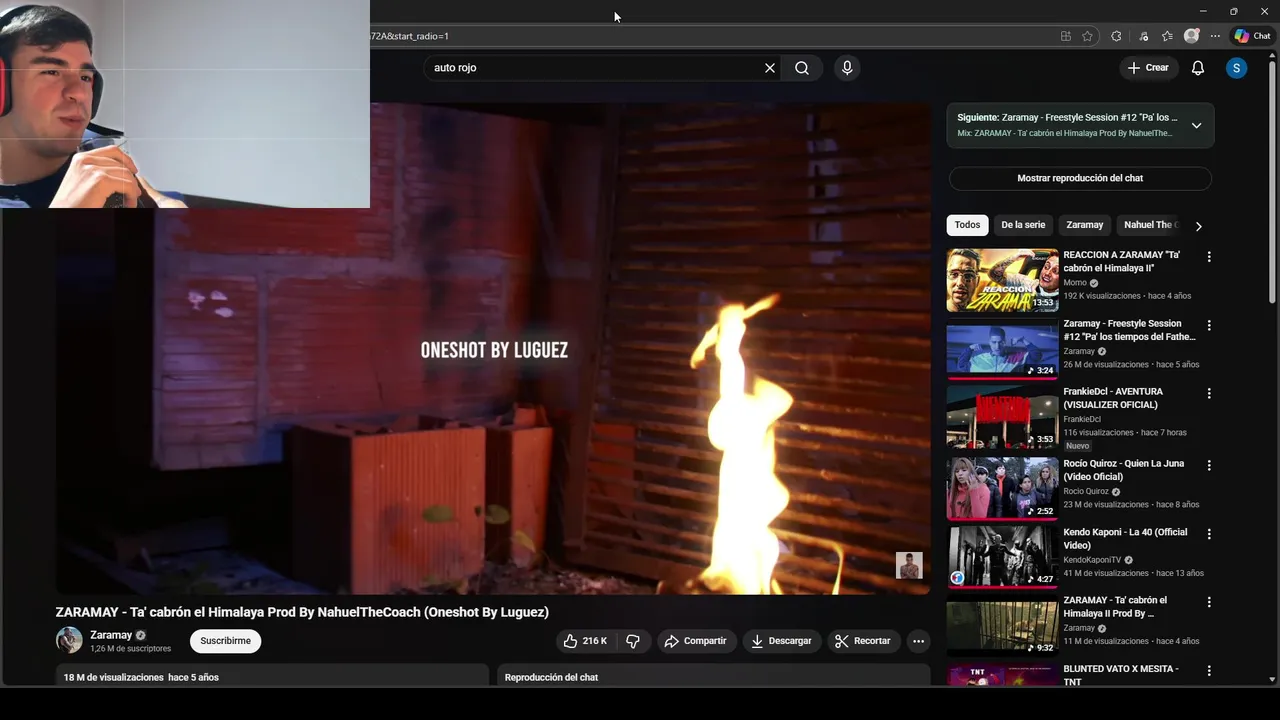
Task: Open Zaramay channel name link
Action: point(111,635)
